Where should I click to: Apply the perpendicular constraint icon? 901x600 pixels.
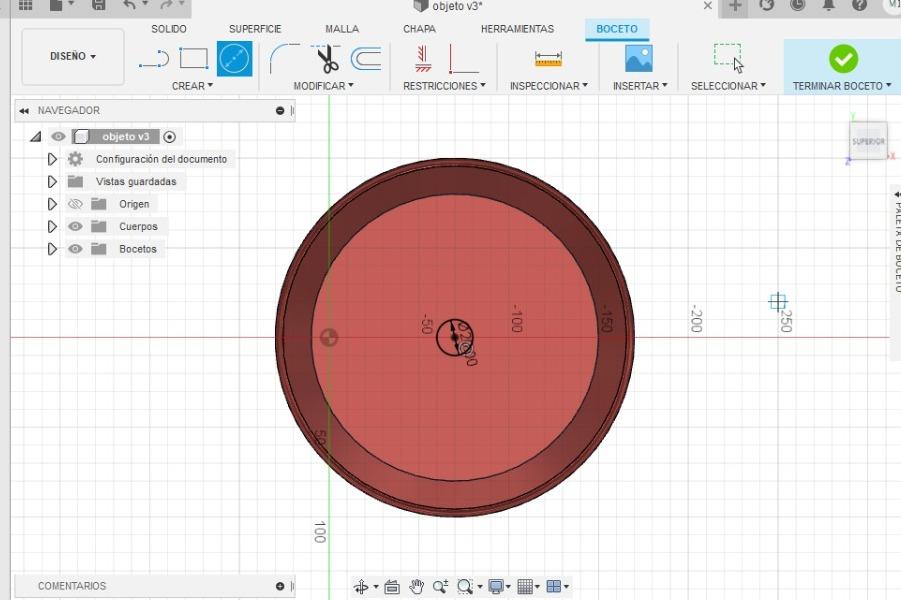coord(464,59)
